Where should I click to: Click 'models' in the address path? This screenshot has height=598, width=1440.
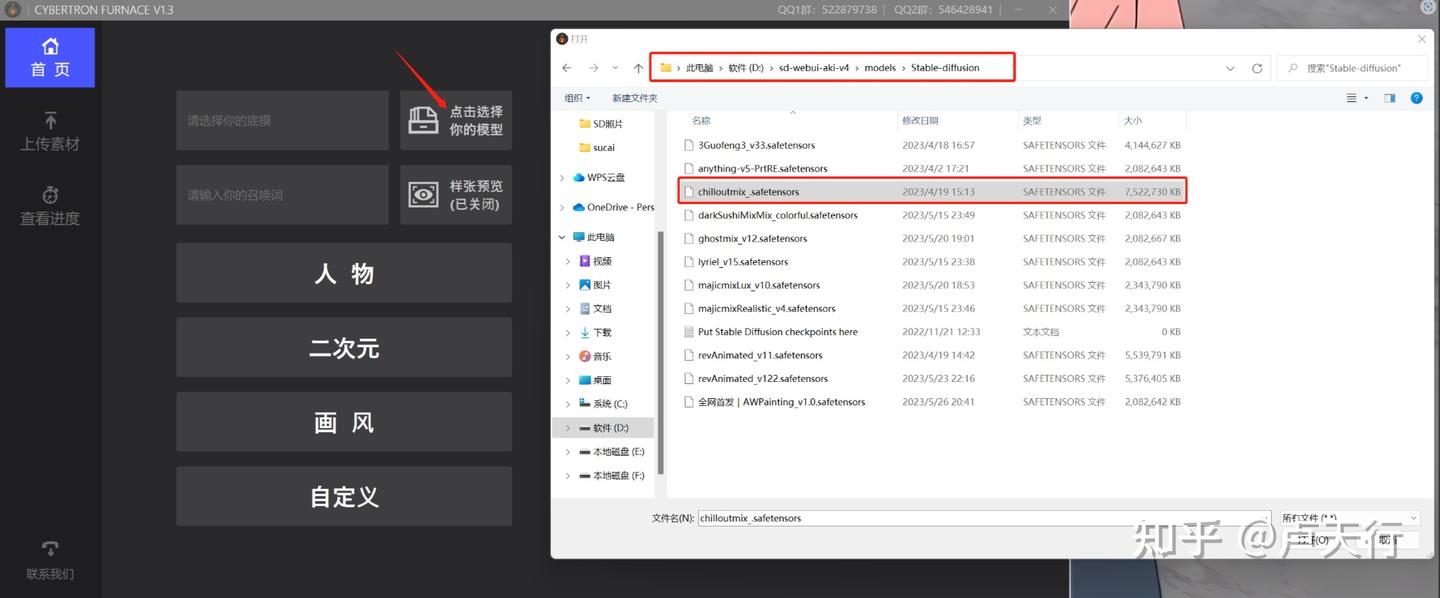(880, 68)
